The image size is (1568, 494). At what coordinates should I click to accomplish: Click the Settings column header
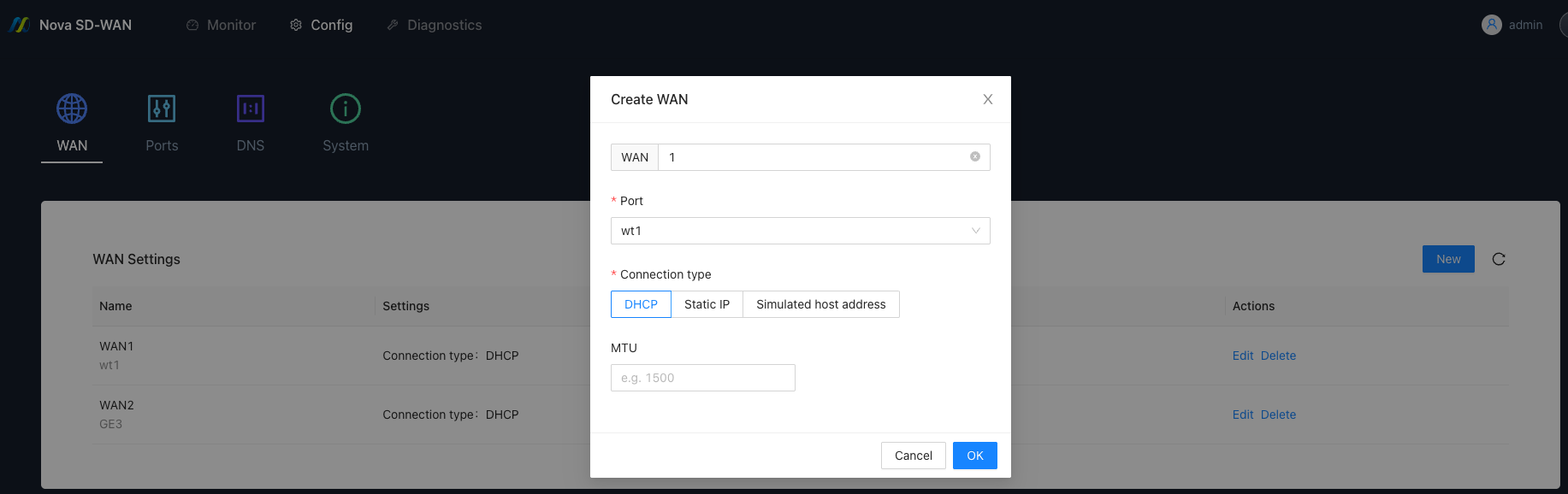coord(405,306)
